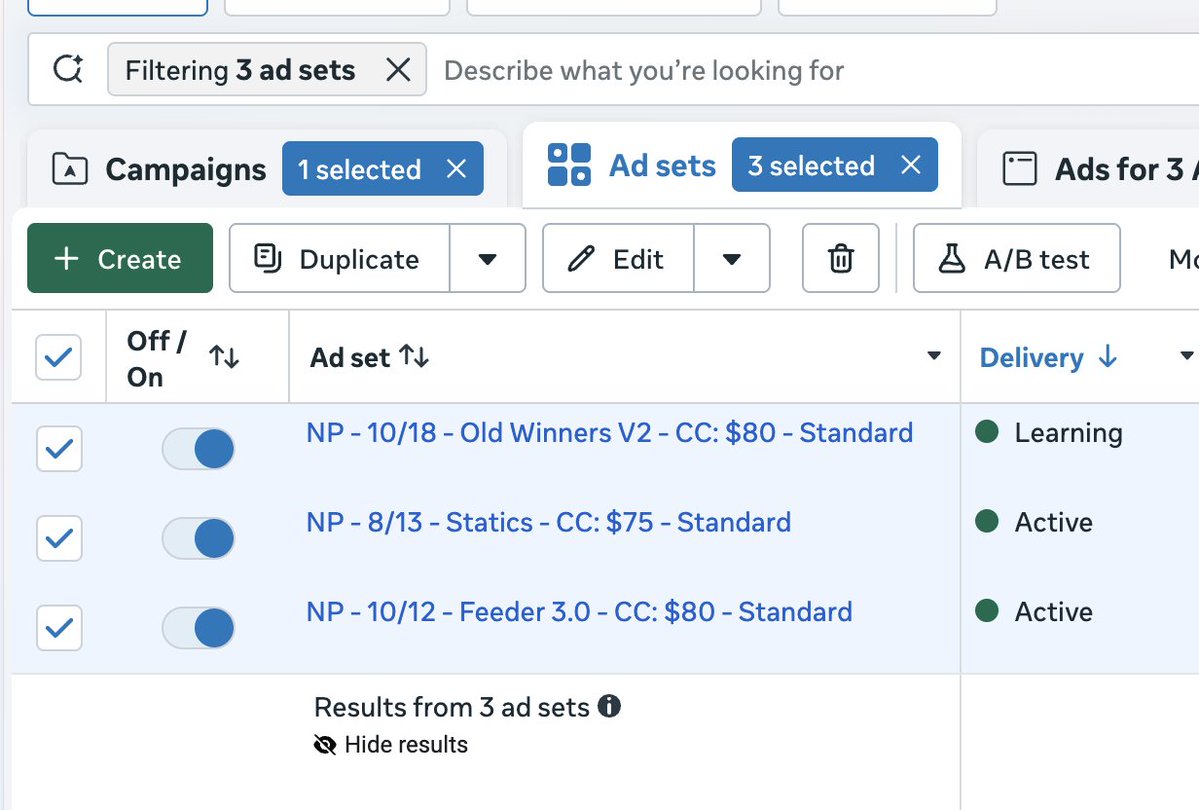Start an A/B test
This screenshot has height=810, width=1199.
(x=1016, y=259)
